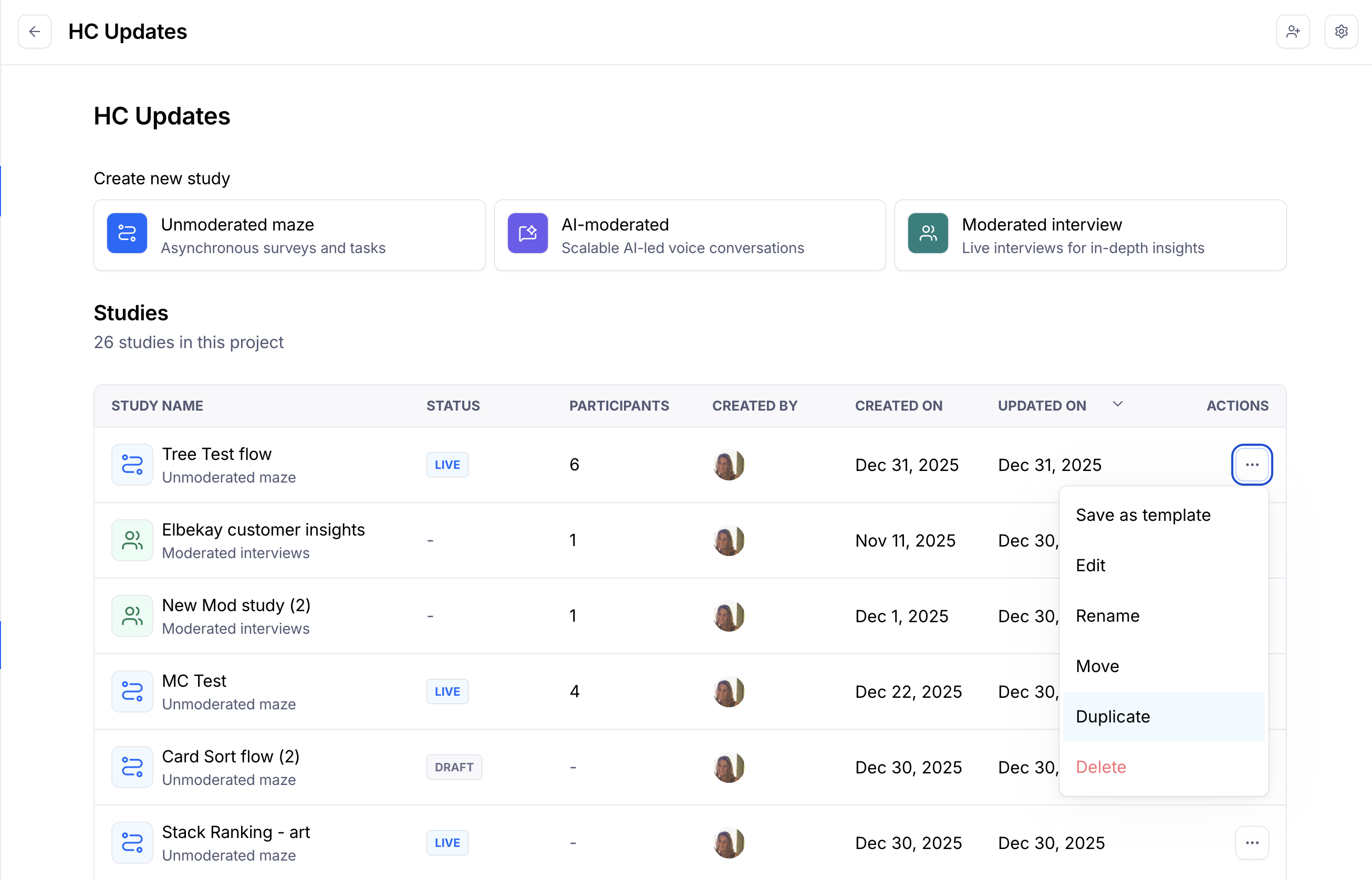1372x880 pixels.
Task: Open project settings gear icon
Action: (1340, 32)
